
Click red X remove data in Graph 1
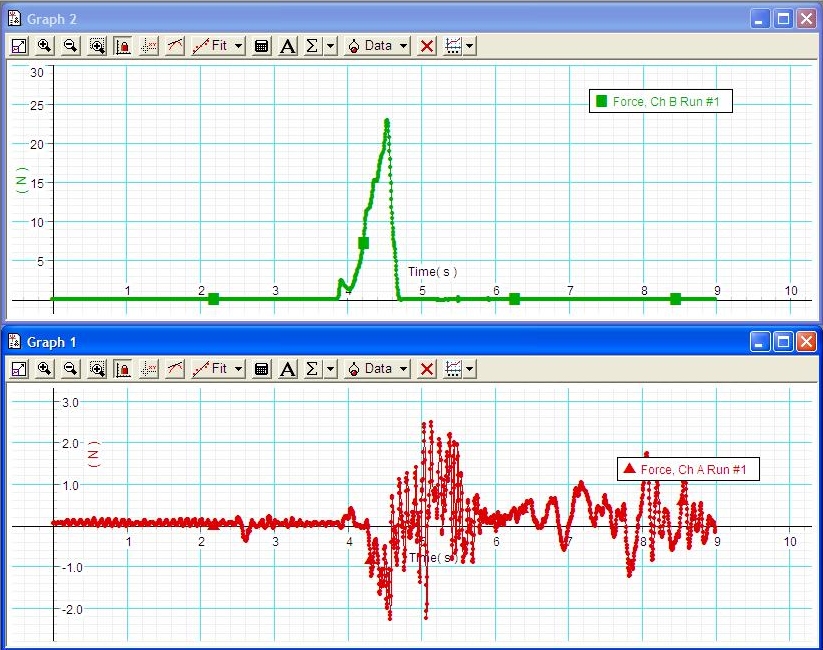[x=427, y=369]
